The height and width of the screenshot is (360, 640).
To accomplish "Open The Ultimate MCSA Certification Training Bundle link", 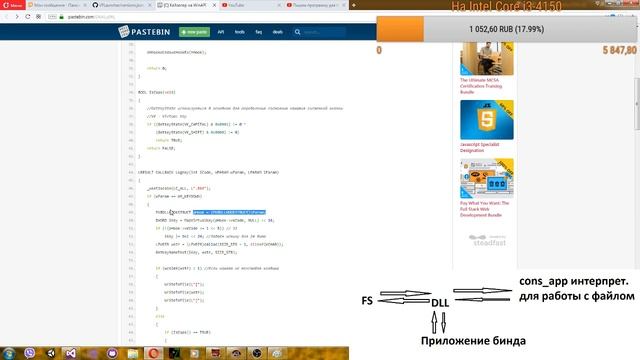I will pyautogui.click(x=481, y=86).
